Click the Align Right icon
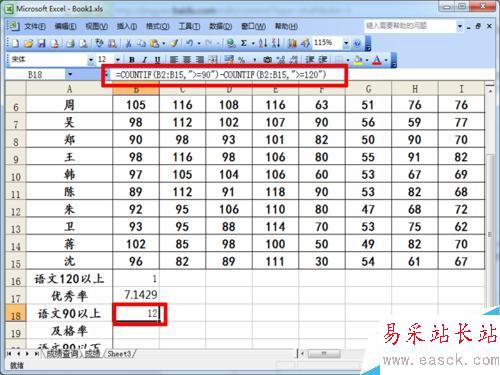Viewport: 500px width, 375px height. point(199,60)
